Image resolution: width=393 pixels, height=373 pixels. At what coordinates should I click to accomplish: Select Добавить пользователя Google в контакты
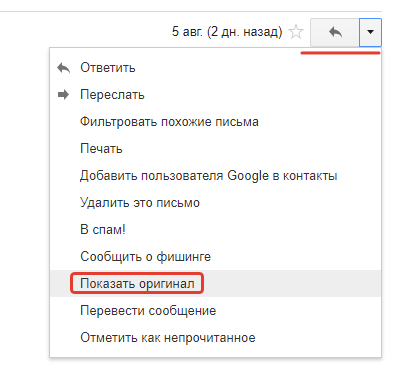(215, 176)
